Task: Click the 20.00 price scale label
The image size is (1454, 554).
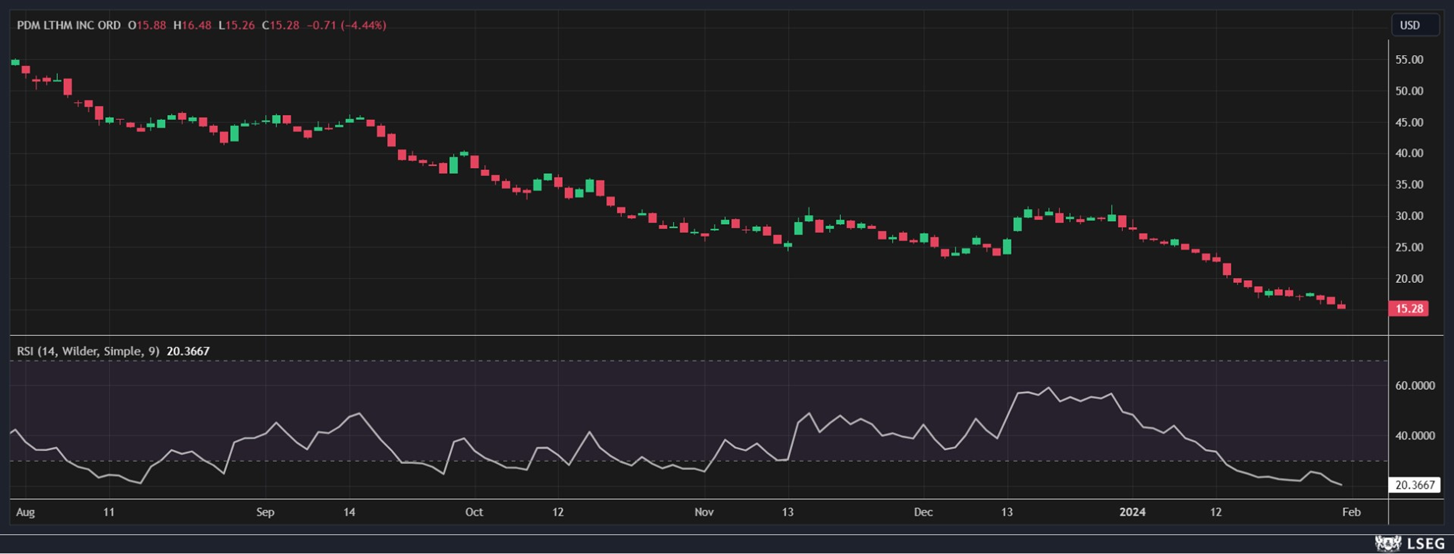Action: (1409, 278)
